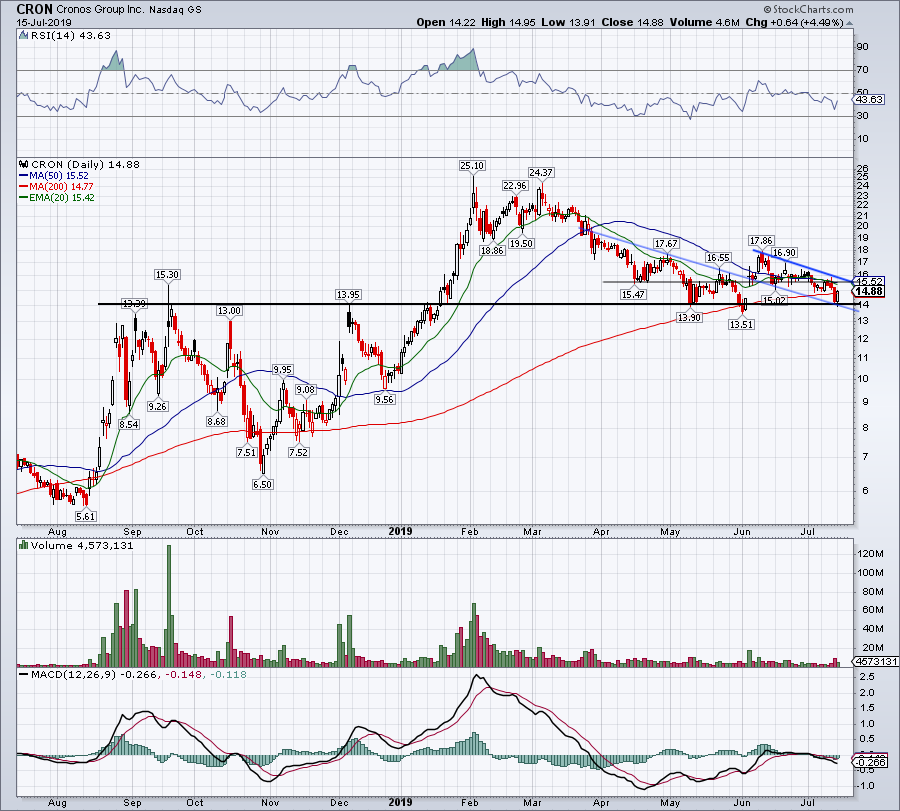Click the 9.95 price label
This screenshot has width=900, height=811.
click(282, 370)
